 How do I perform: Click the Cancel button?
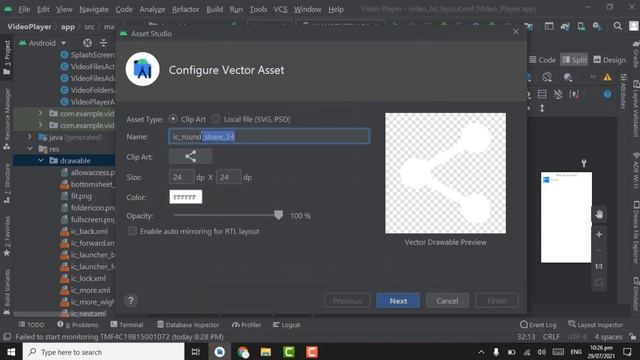[447, 300]
